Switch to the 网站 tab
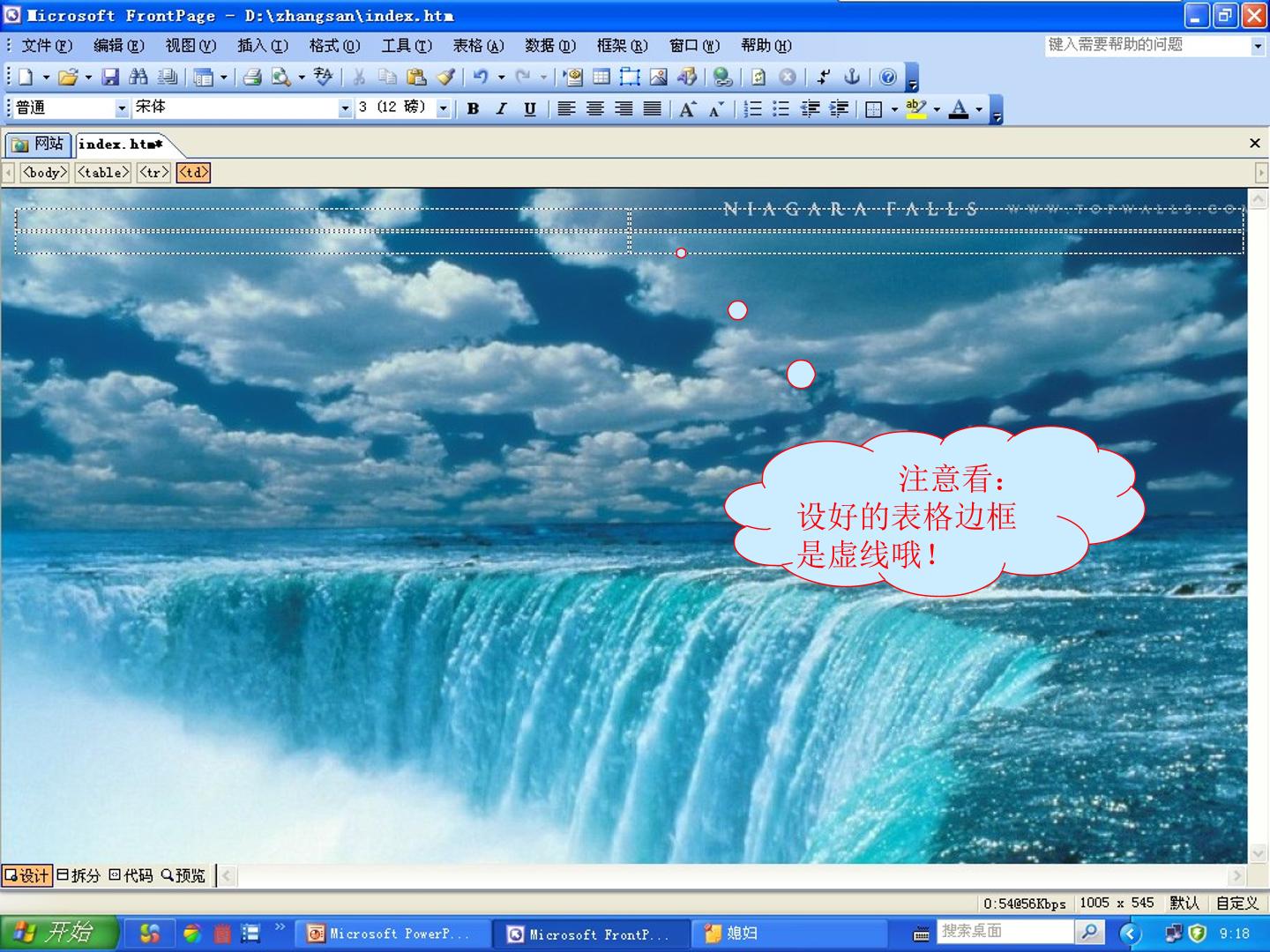The height and width of the screenshot is (952, 1270). tap(38, 144)
